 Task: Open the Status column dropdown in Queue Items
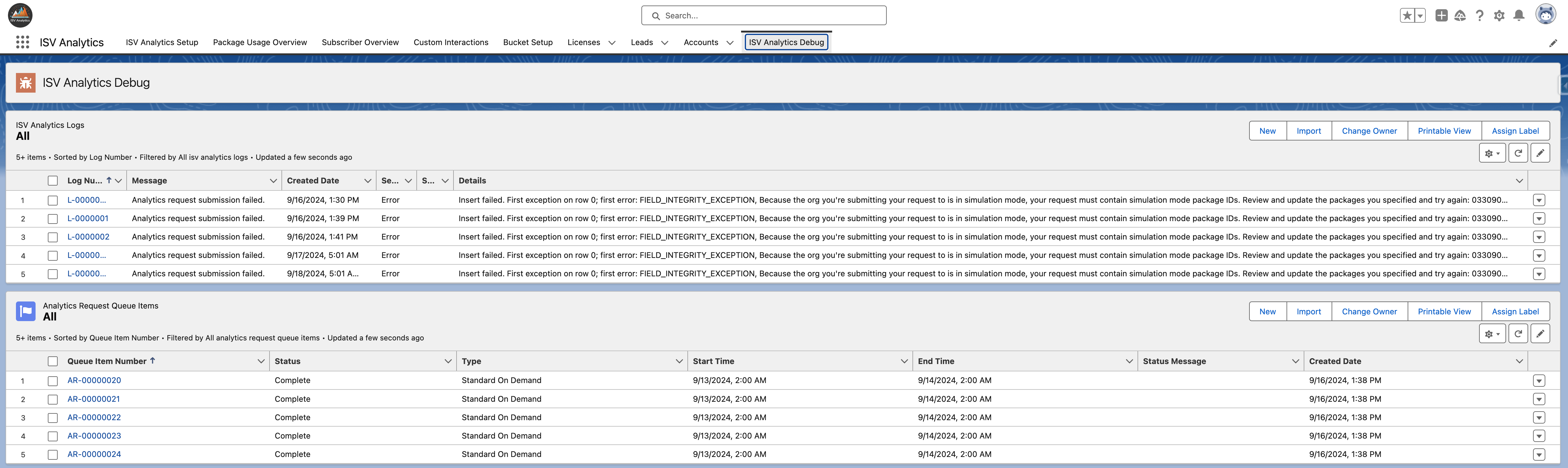(x=448, y=361)
